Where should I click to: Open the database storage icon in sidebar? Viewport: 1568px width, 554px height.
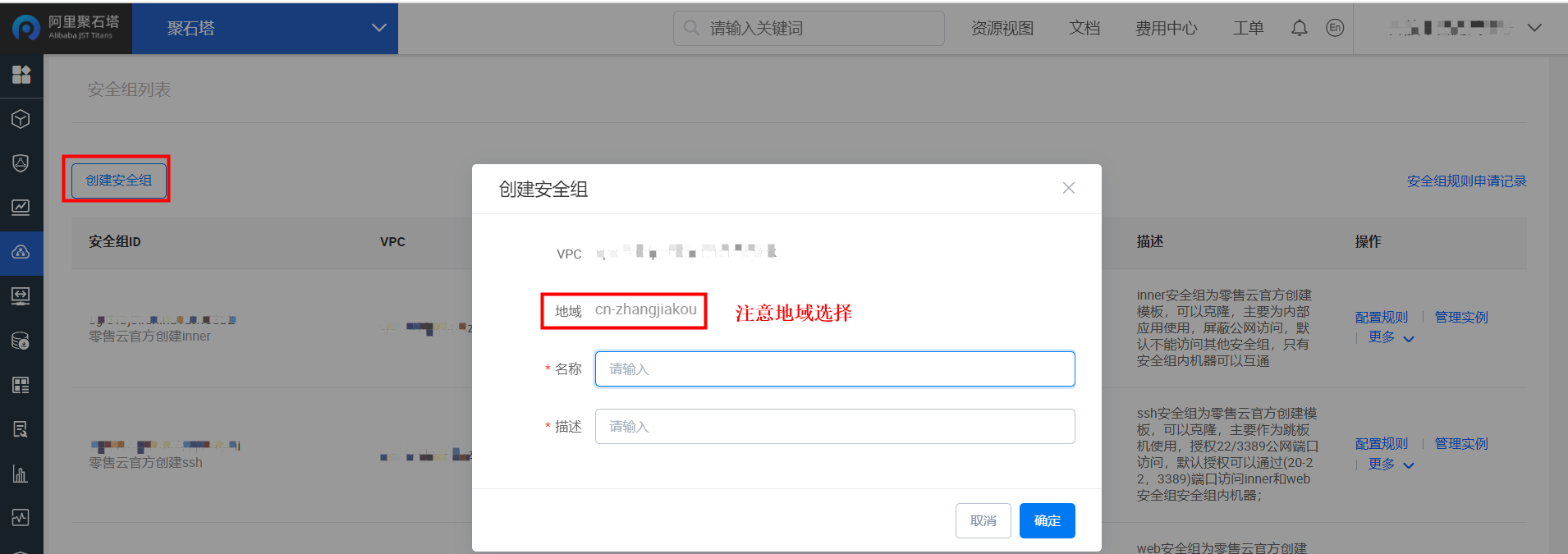coord(21,341)
